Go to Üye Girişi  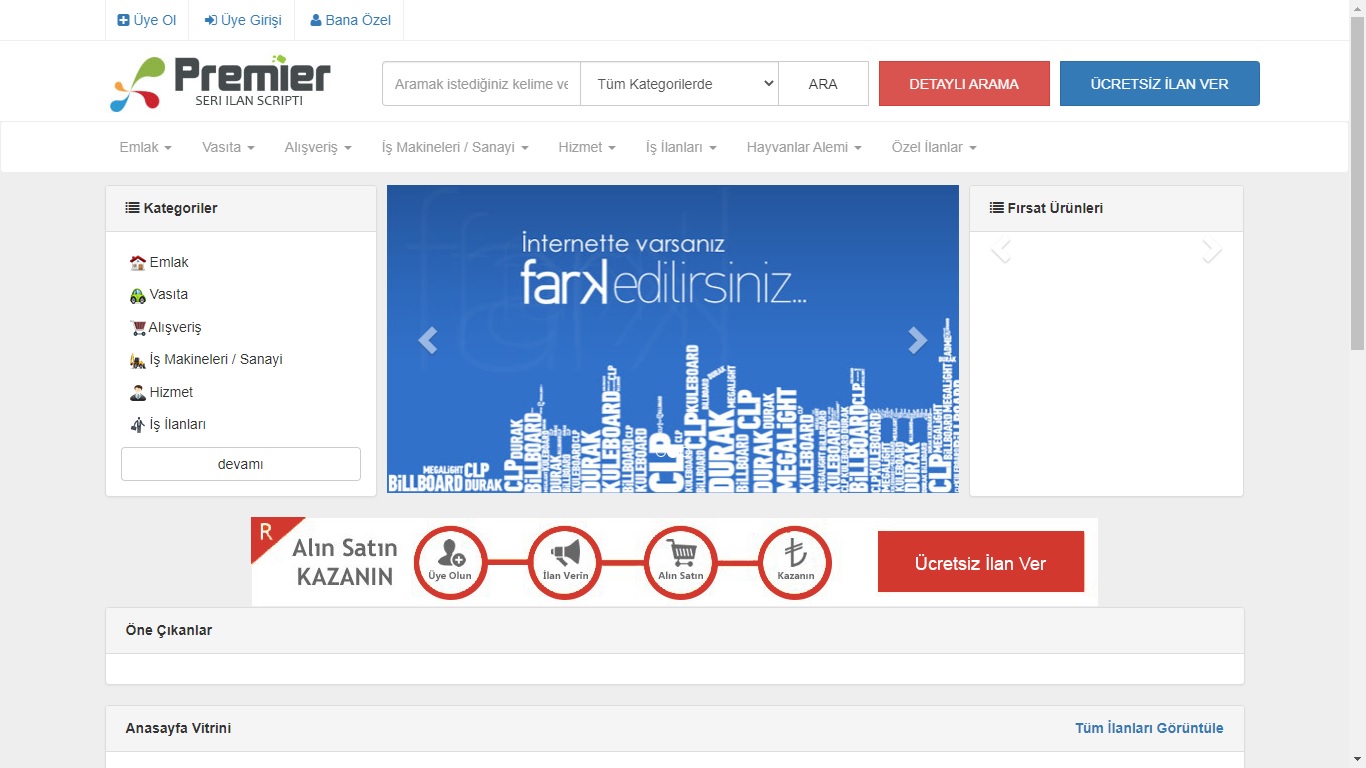click(x=241, y=19)
